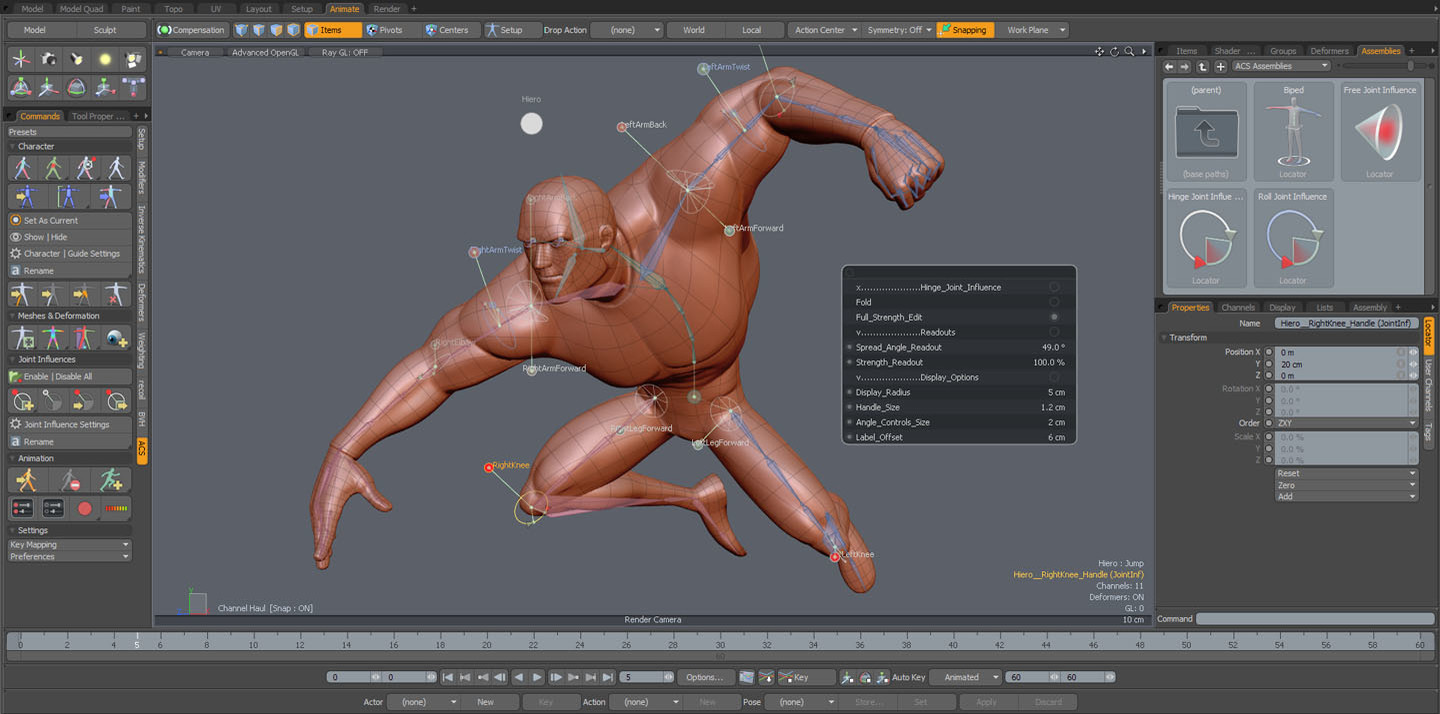
Task: Click the Apply button in the pose bar
Action: 986,702
